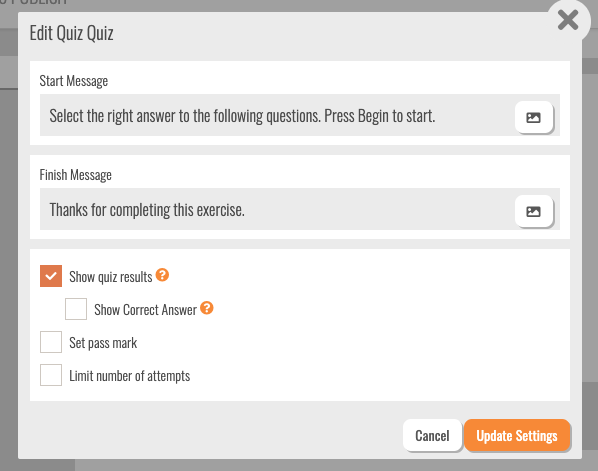598x471 pixels.
Task: Select the Limit number of attempts label
Action: click(129, 376)
